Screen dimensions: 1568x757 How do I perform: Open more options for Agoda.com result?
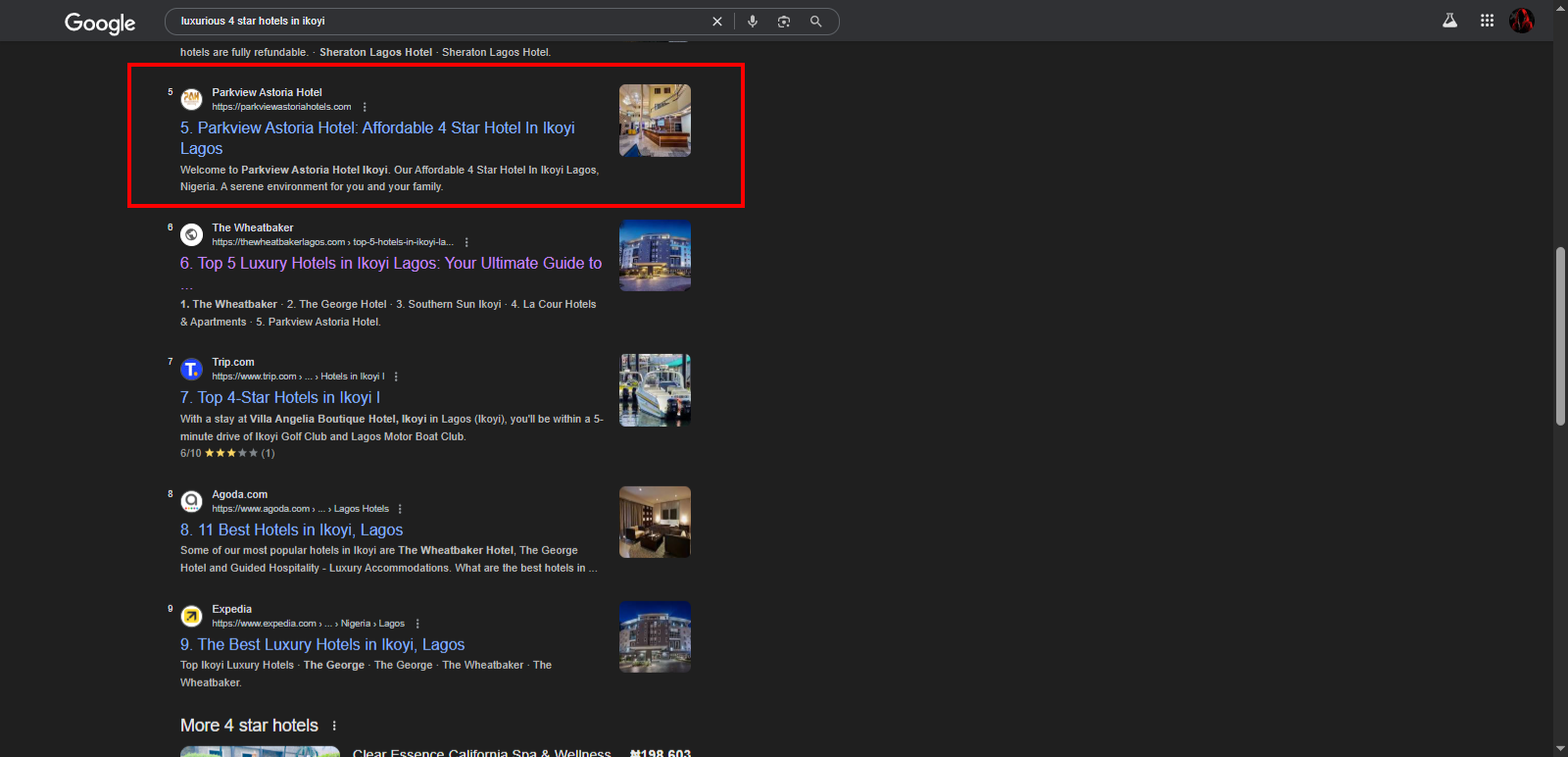tap(400, 509)
